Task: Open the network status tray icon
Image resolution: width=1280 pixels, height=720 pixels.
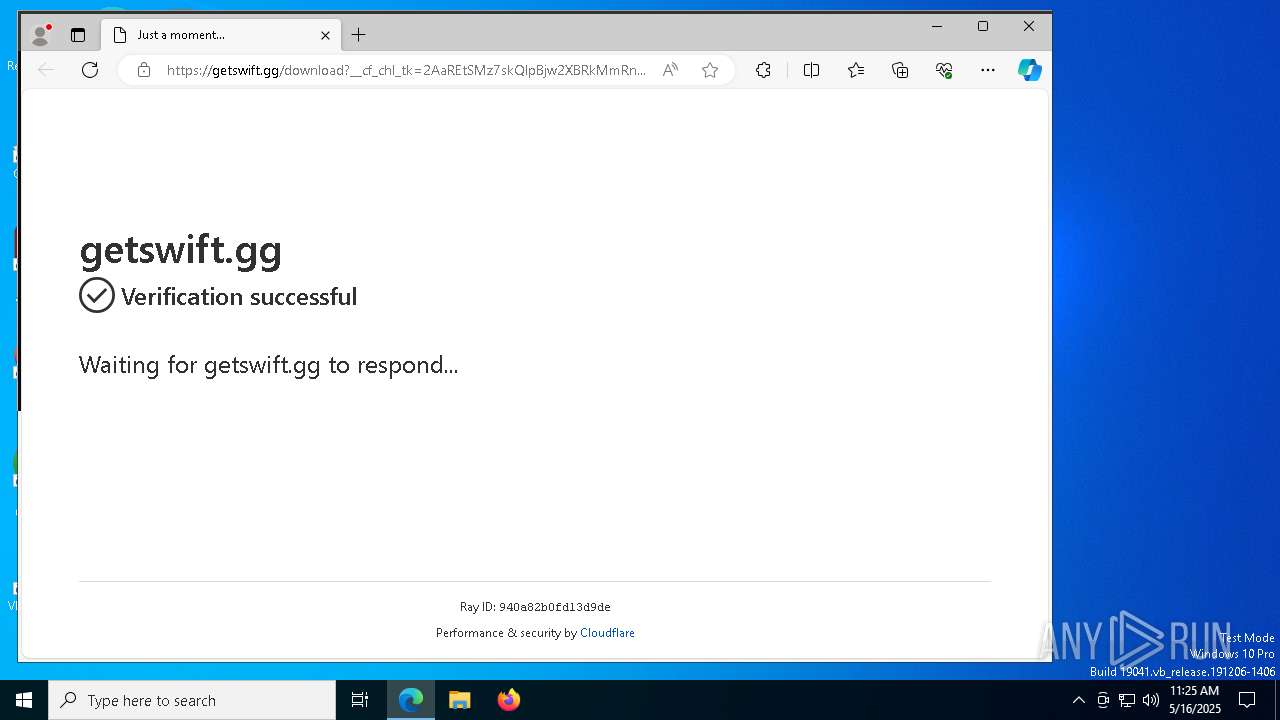Action: [1127, 700]
